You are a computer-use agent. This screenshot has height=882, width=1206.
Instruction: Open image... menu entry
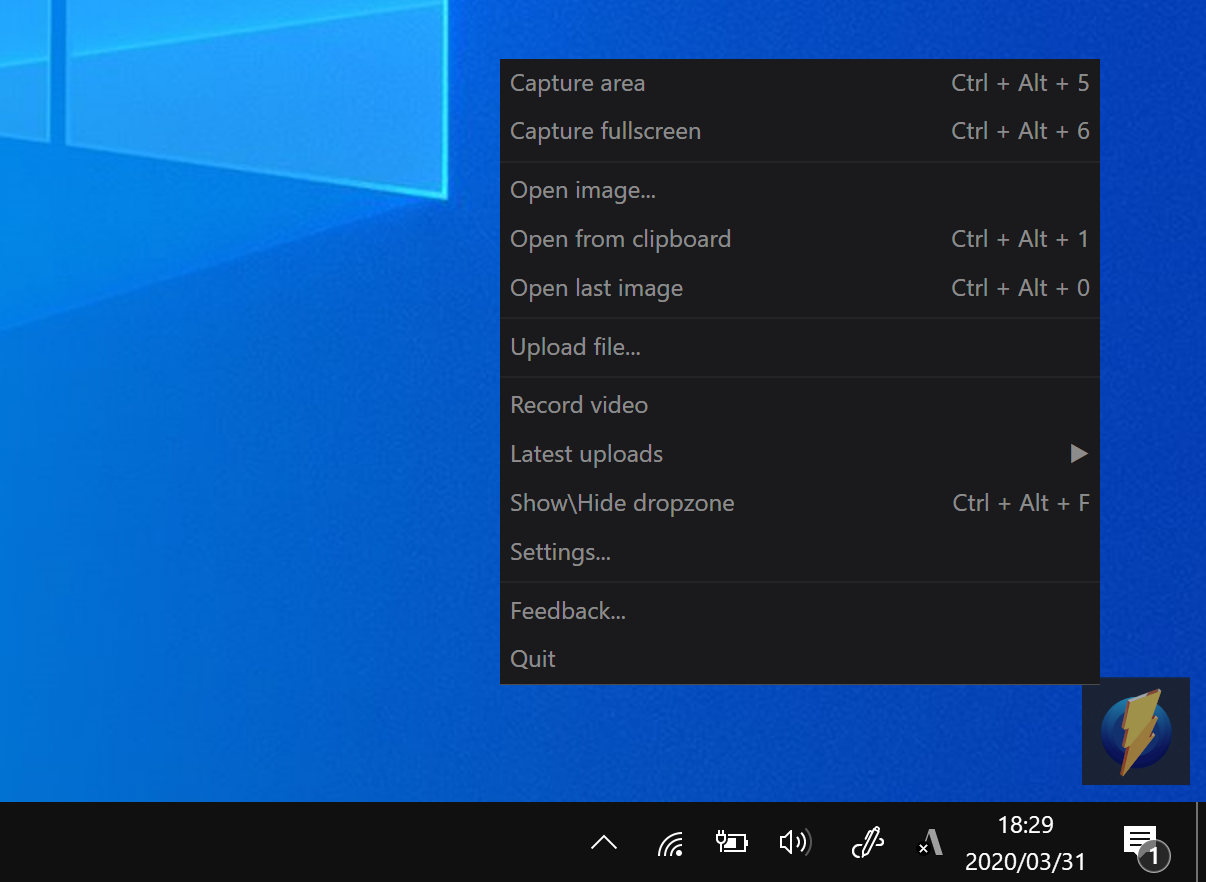pos(799,190)
